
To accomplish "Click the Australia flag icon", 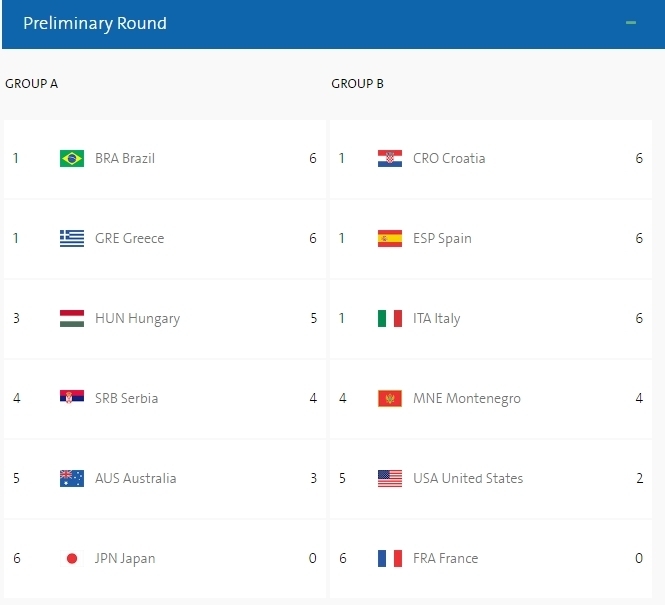I will pos(72,478).
